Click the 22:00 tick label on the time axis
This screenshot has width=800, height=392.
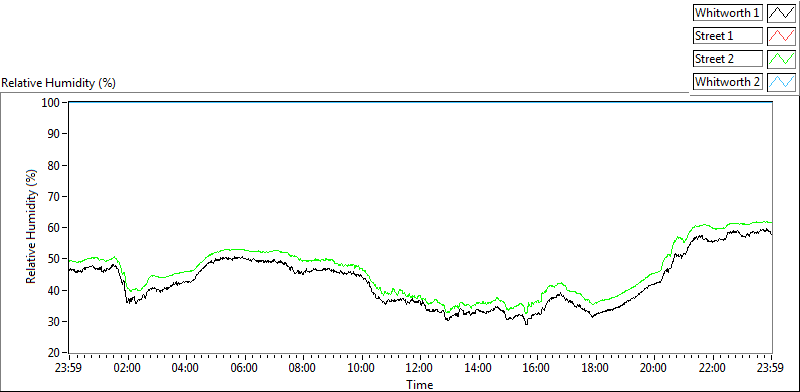[x=713, y=368]
